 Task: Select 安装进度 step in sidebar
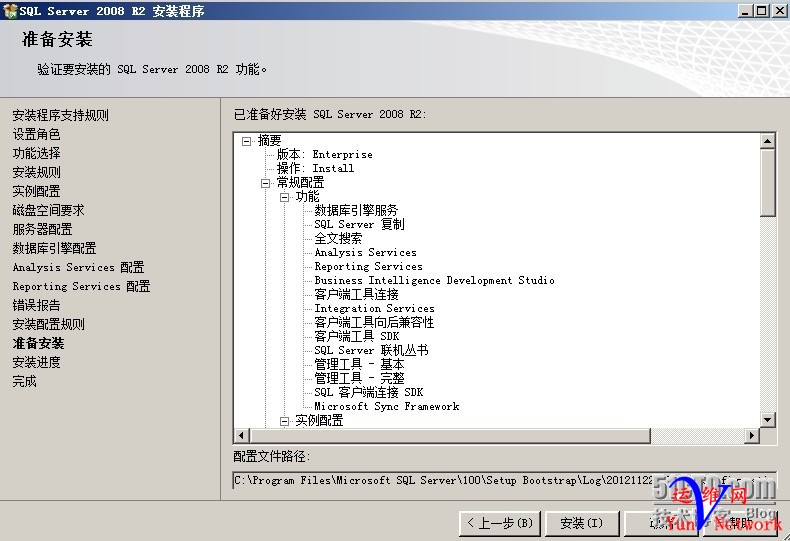tap(36, 362)
